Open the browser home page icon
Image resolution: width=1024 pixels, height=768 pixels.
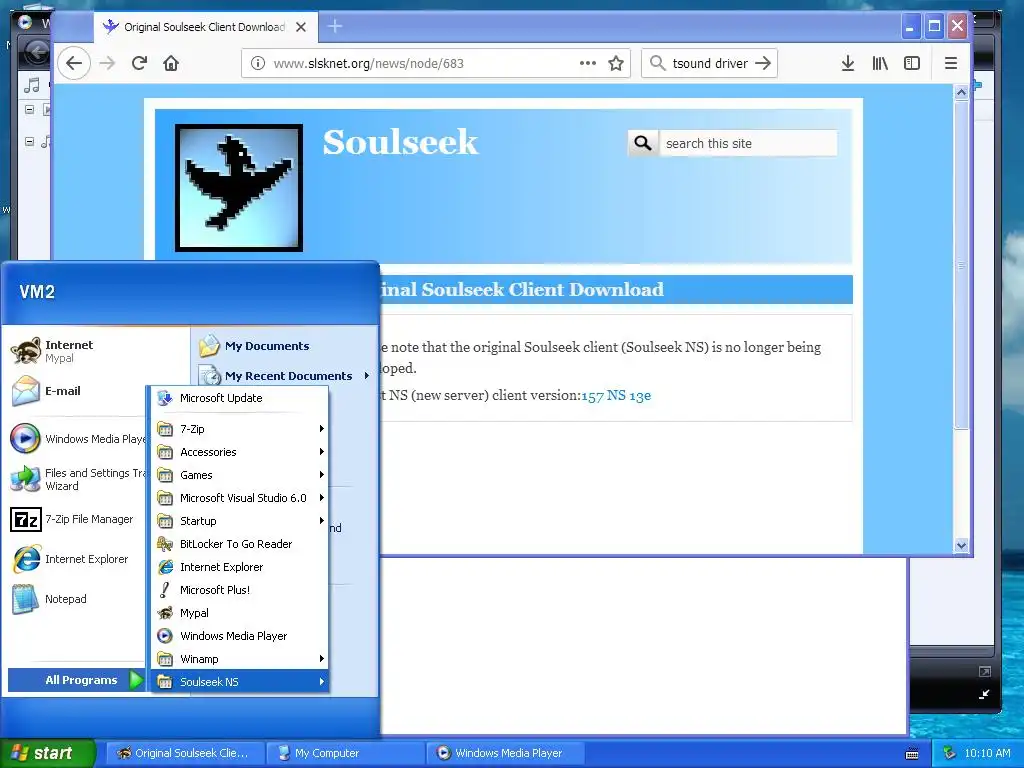[171, 63]
